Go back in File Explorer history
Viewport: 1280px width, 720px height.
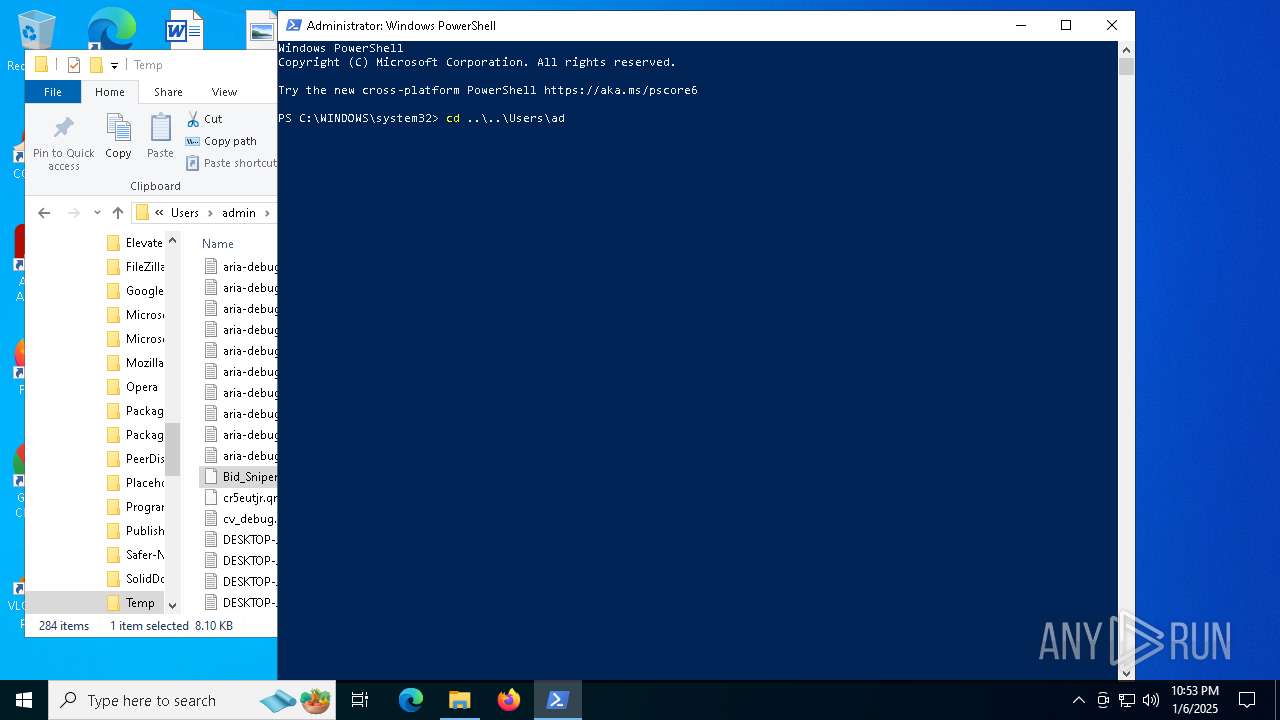(44, 213)
